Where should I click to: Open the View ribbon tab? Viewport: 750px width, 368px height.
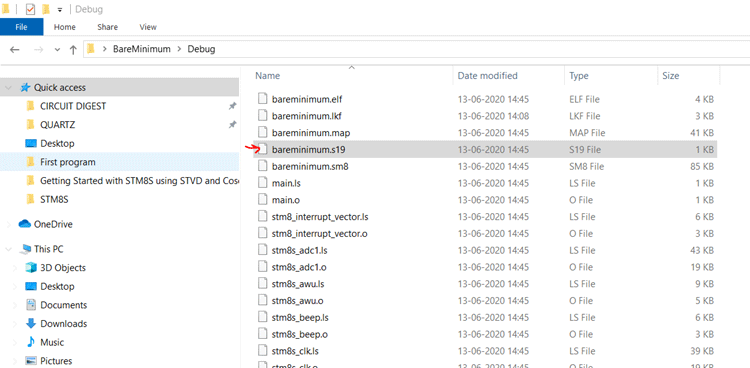[148, 27]
